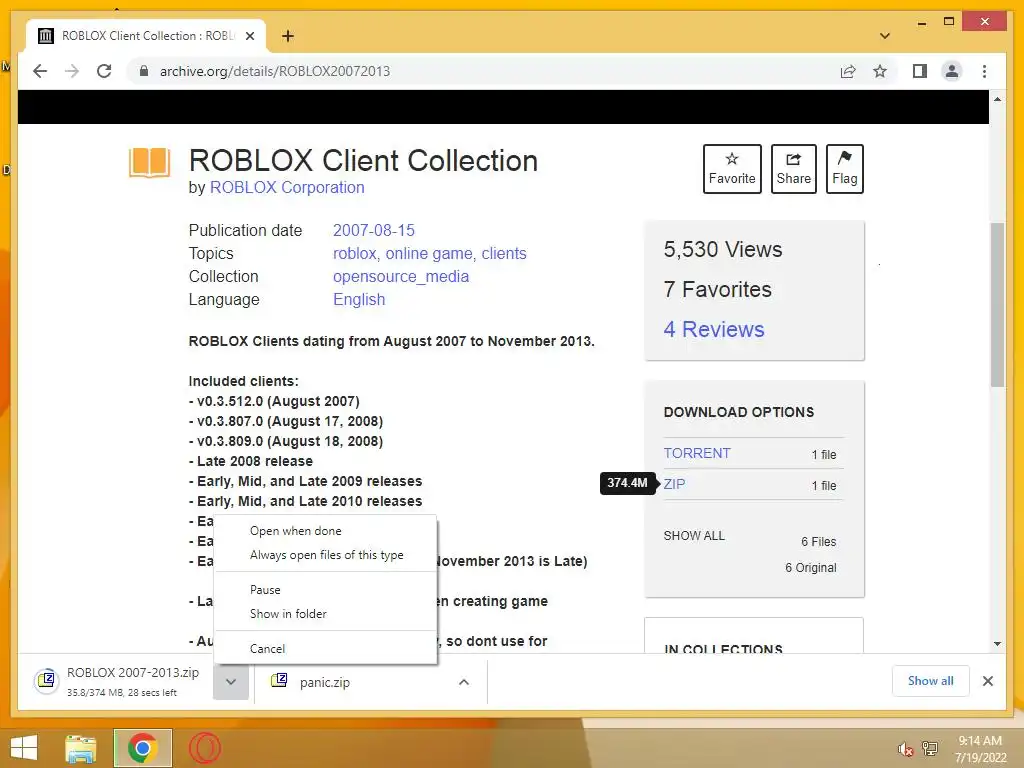Open a new tab with plus button
Screen dimensions: 1024x768
coord(287,36)
